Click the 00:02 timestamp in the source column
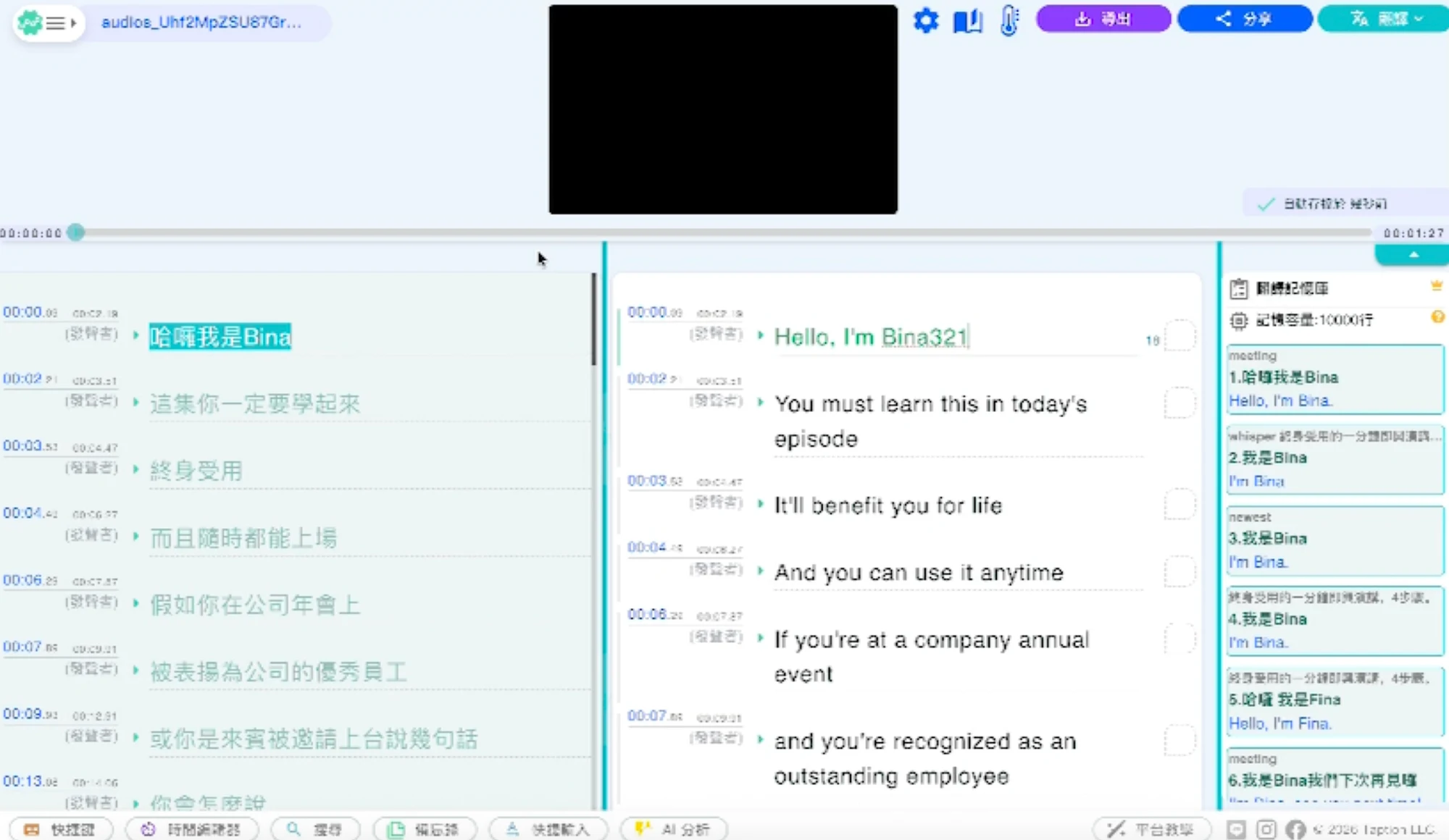This screenshot has height=840, width=1449. tap(29, 379)
